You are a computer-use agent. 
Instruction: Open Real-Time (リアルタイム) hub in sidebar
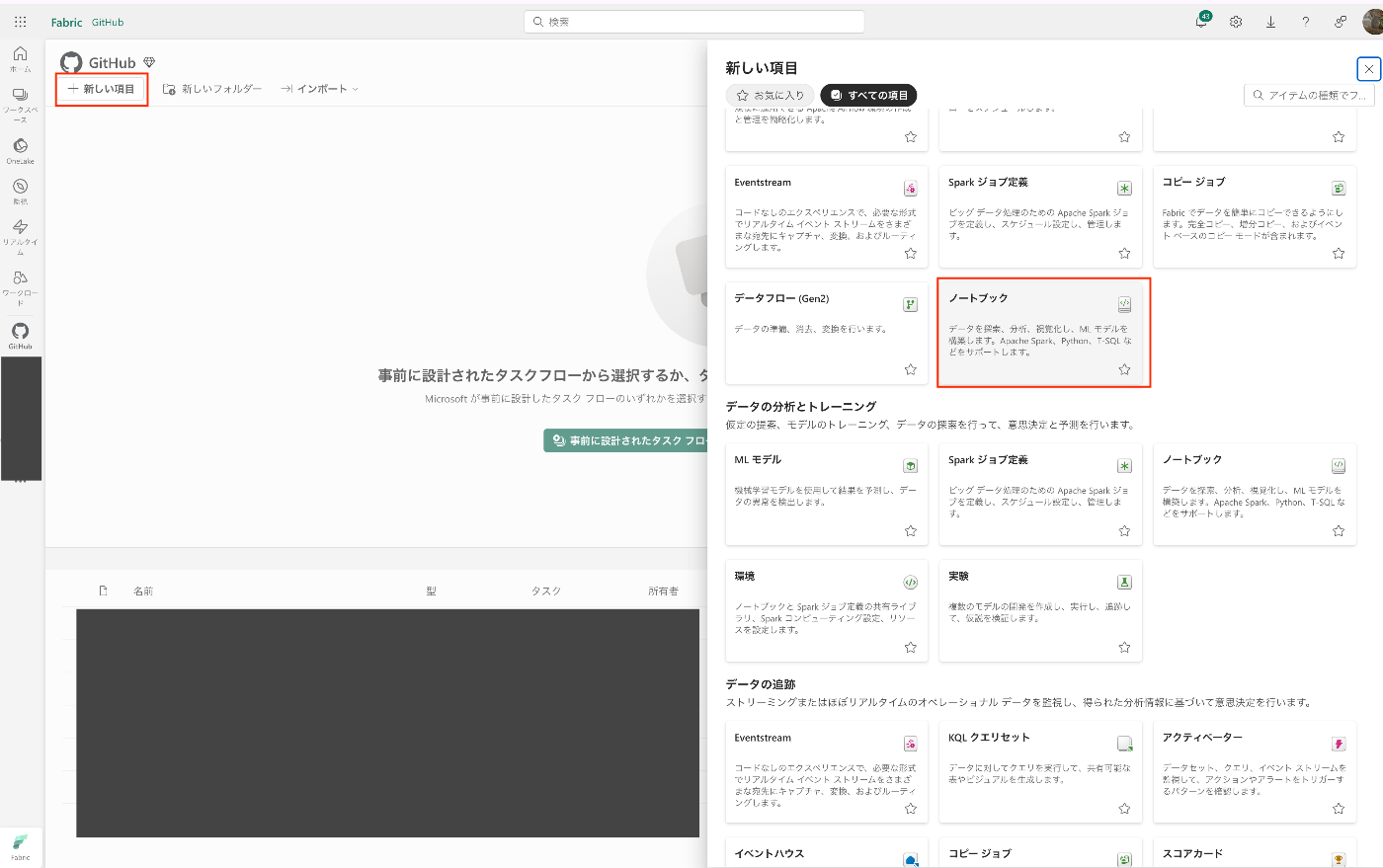[20, 238]
